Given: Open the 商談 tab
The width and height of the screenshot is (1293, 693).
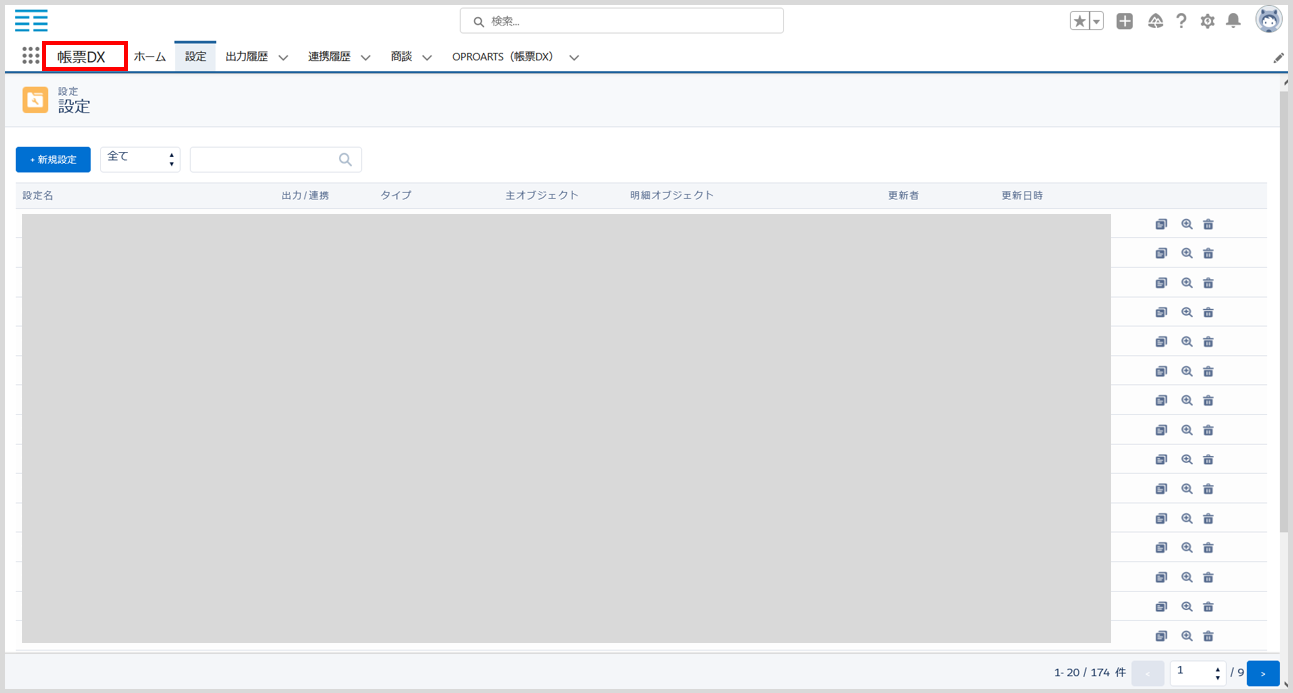Looking at the screenshot, I should [x=401, y=57].
